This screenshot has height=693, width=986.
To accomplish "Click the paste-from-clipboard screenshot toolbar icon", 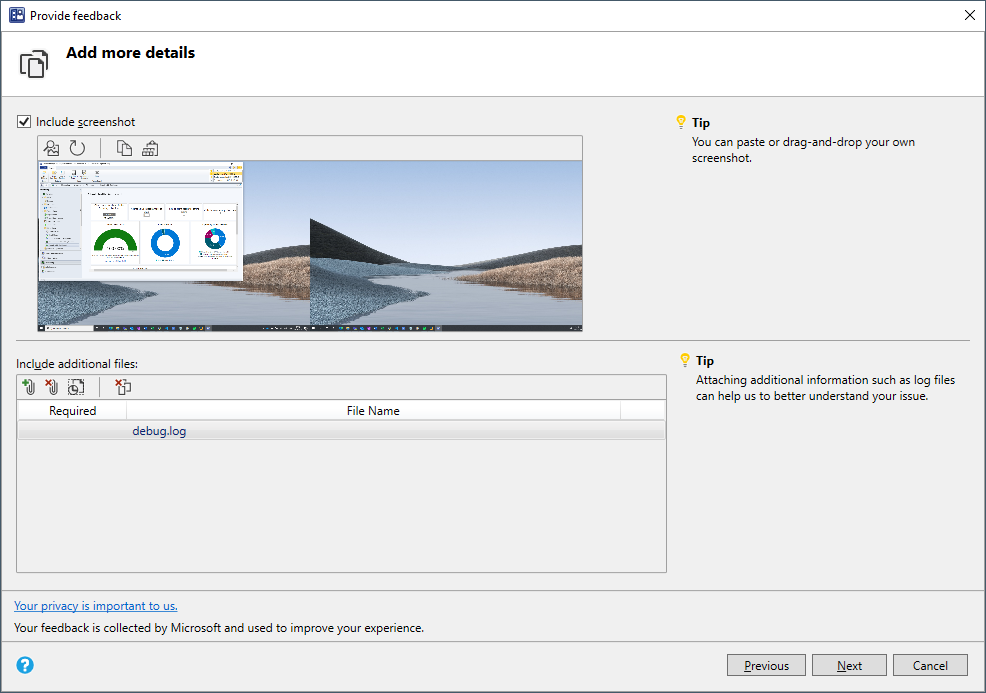I will point(150,148).
